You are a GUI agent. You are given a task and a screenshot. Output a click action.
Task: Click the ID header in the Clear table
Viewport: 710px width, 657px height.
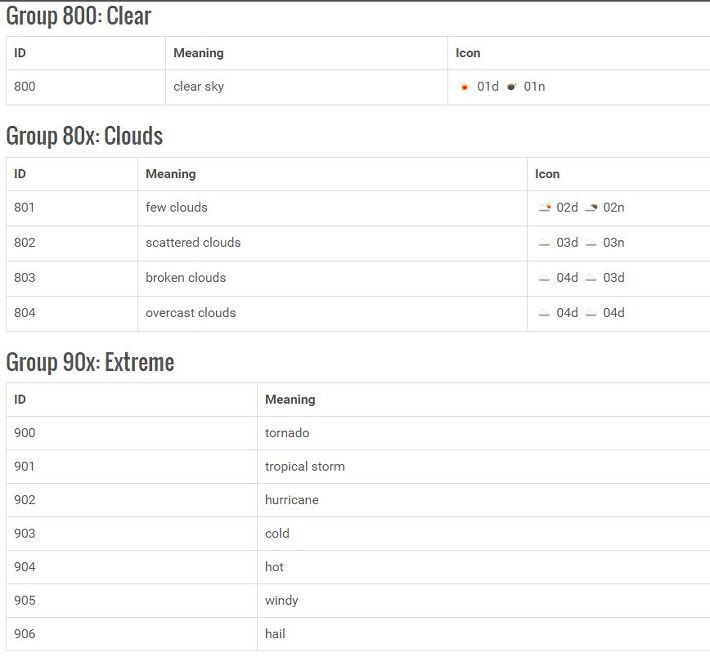tap(20, 53)
